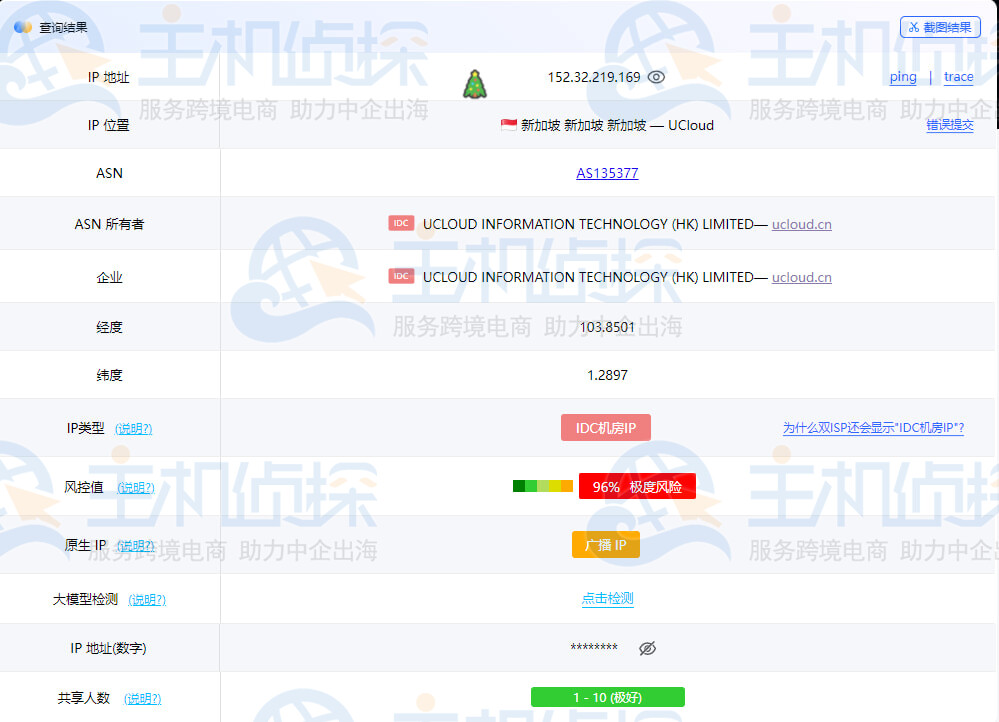
Task: Run ping on this IP
Action: 902,77
